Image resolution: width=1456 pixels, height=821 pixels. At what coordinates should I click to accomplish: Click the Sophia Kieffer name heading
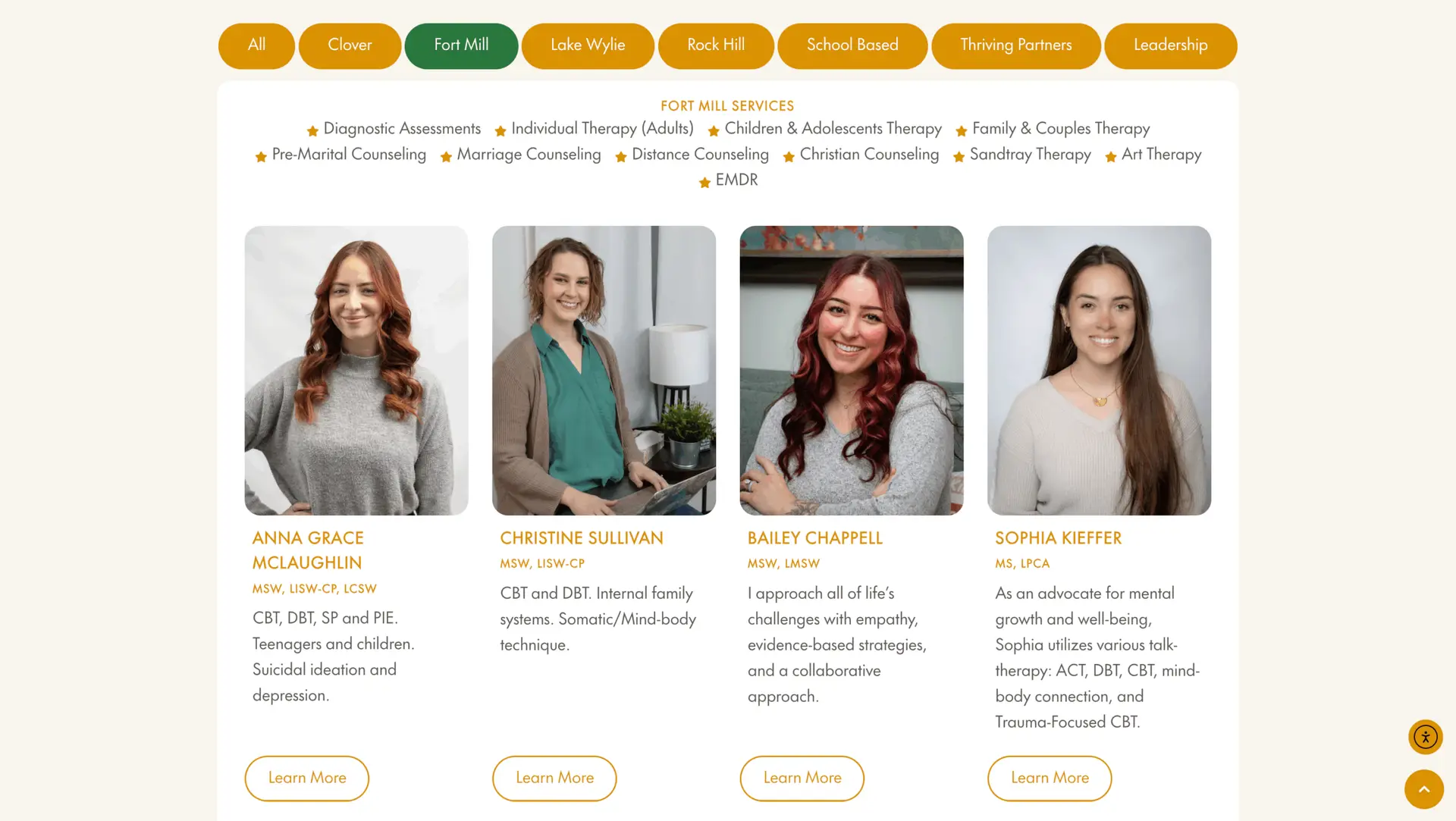coord(1058,538)
